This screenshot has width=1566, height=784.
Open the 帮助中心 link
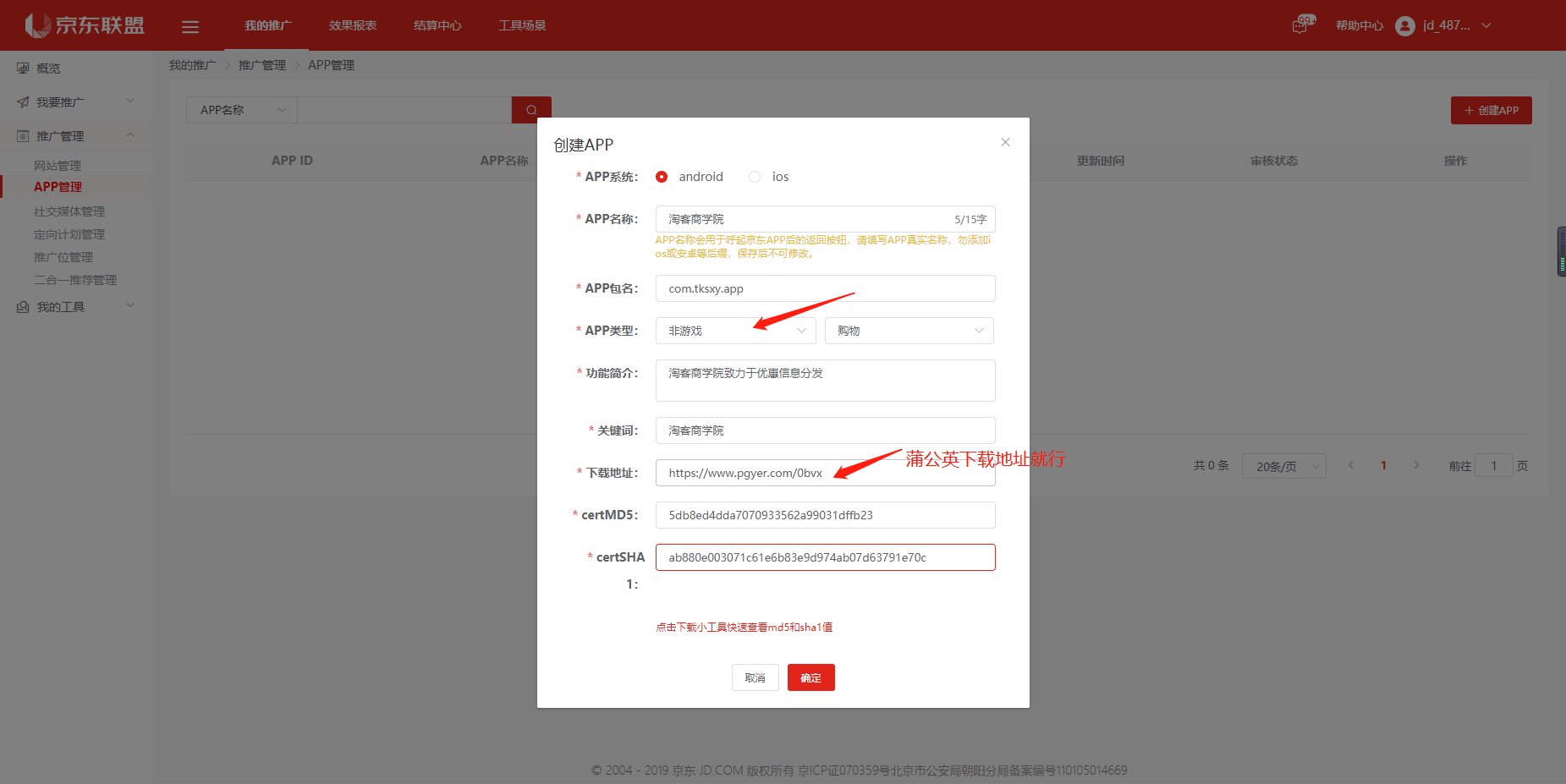(1359, 26)
